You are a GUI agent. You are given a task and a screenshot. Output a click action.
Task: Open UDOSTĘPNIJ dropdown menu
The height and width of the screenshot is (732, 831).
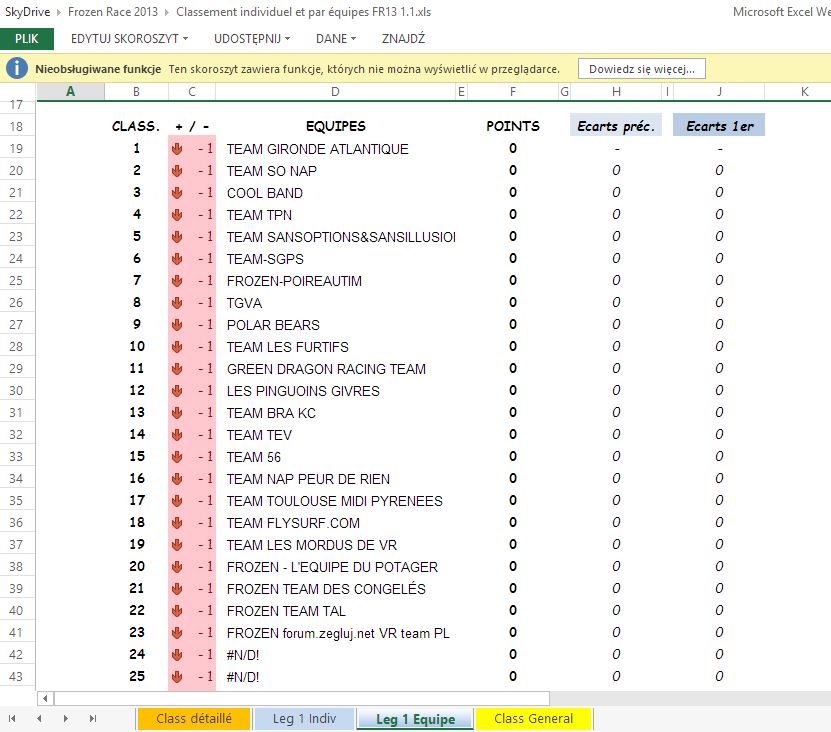[x=252, y=39]
